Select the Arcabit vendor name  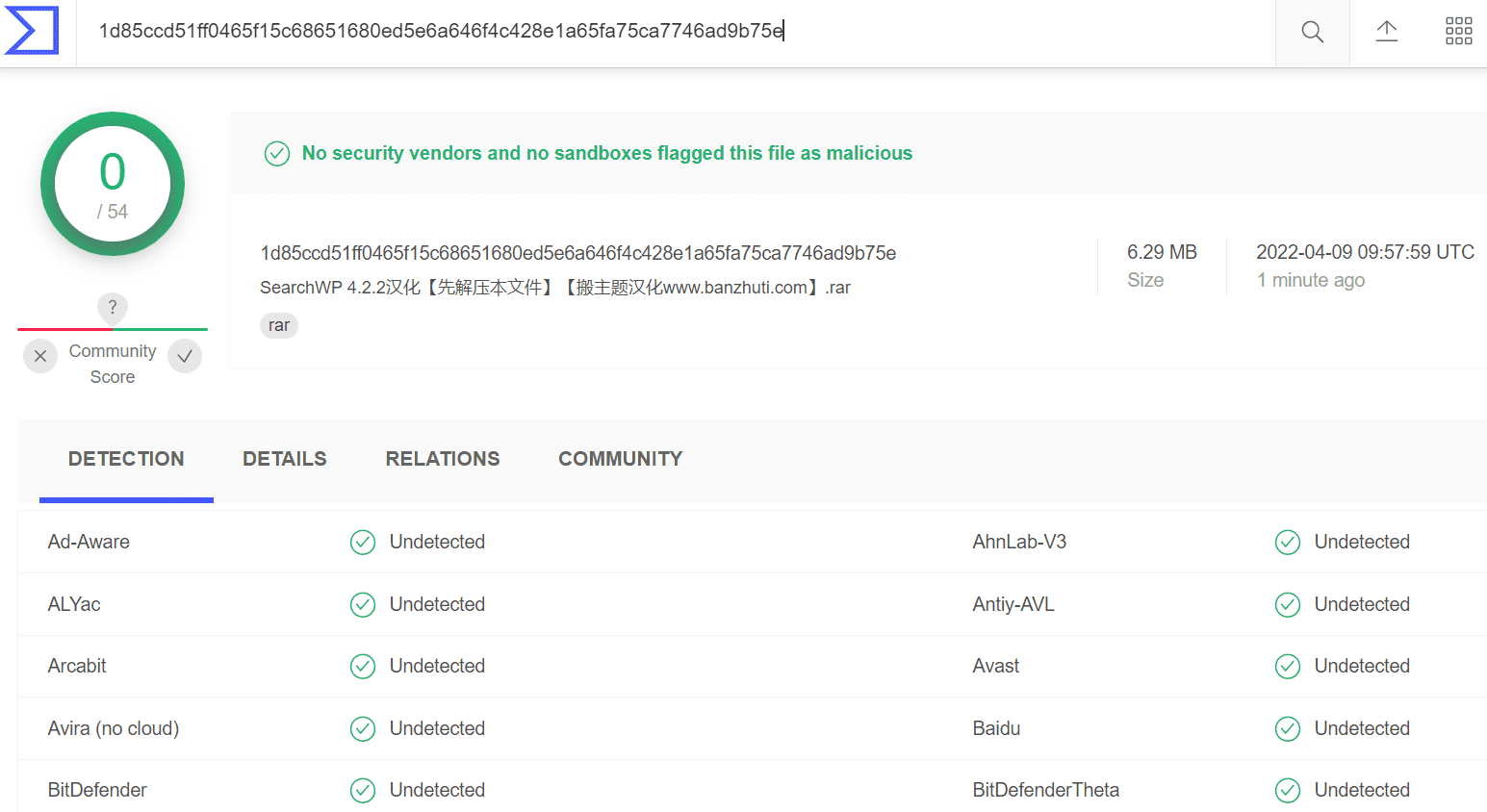pyautogui.click(x=77, y=666)
